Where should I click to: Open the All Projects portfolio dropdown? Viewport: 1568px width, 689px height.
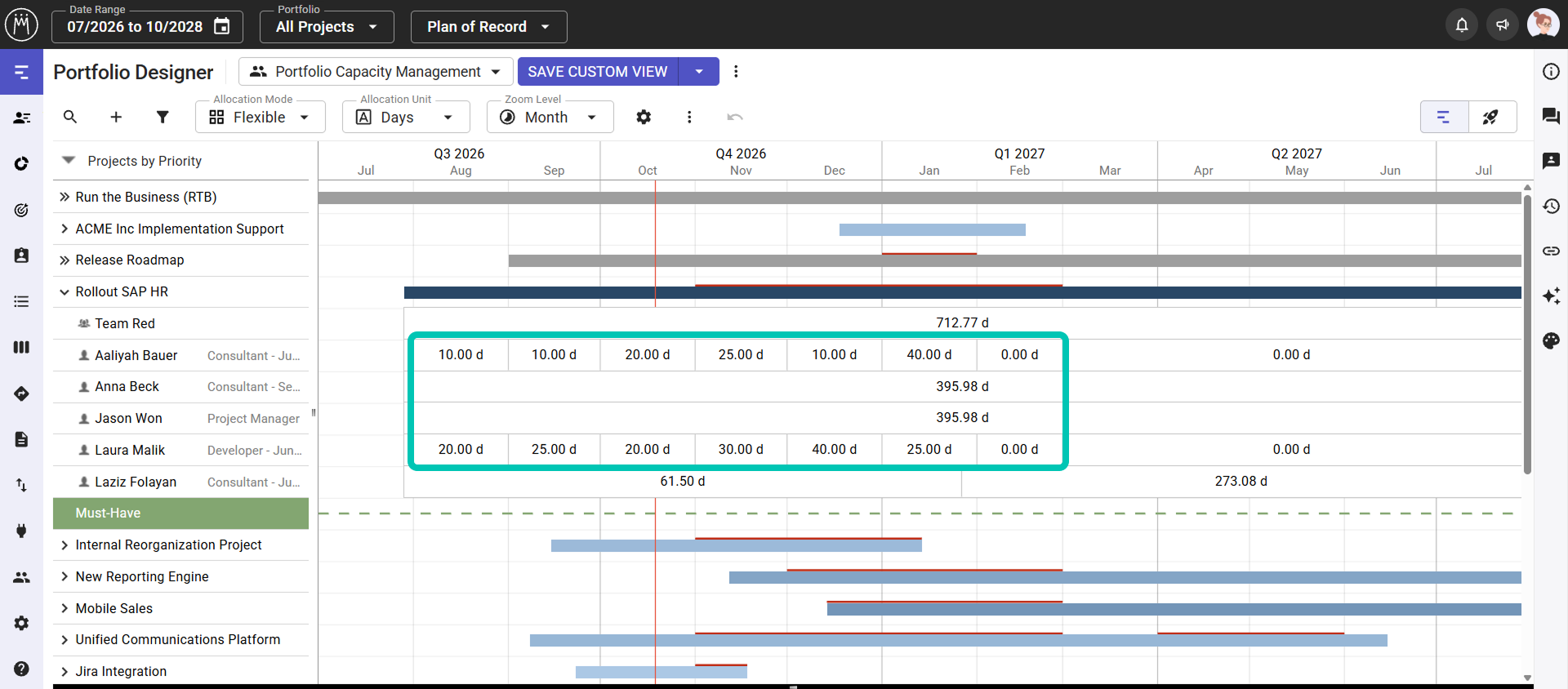click(x=327, y=27)
